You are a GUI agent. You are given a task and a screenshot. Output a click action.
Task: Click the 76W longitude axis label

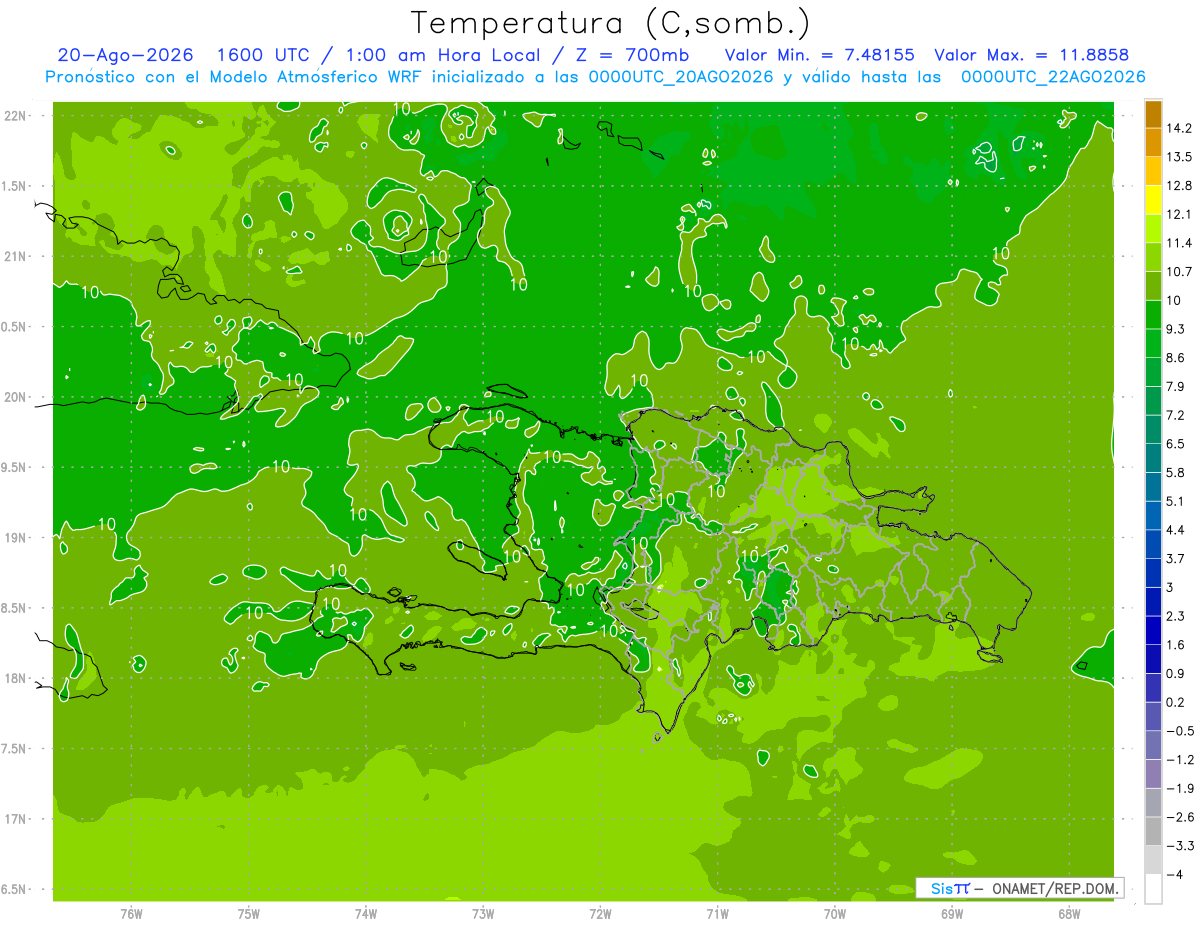coord(131,913)
